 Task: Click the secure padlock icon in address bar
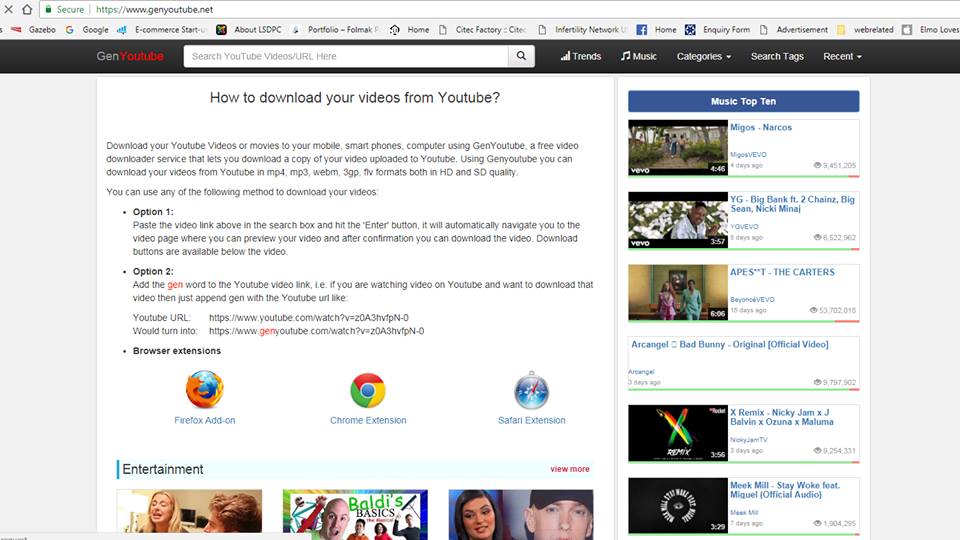[x=48, y=9]
